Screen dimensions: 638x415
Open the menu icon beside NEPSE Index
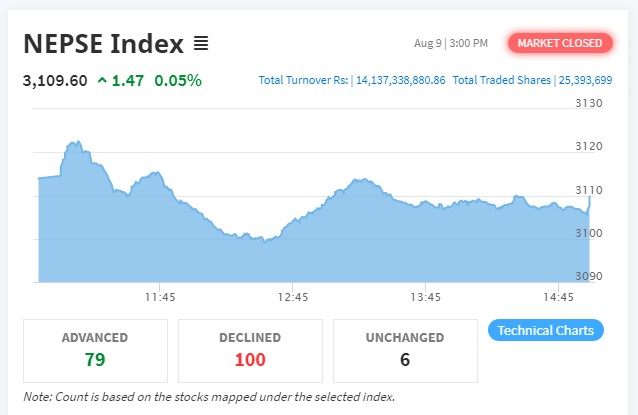click(x=201, y=44)
